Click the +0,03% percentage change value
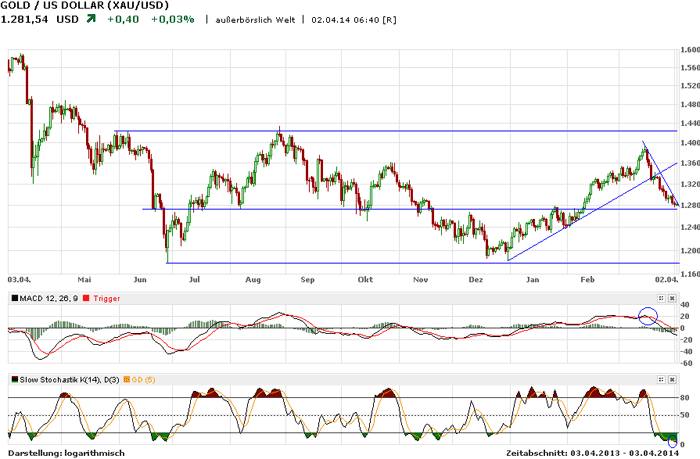Image resolution: width=700 pixels, height=459 pixels. point(172,20)
